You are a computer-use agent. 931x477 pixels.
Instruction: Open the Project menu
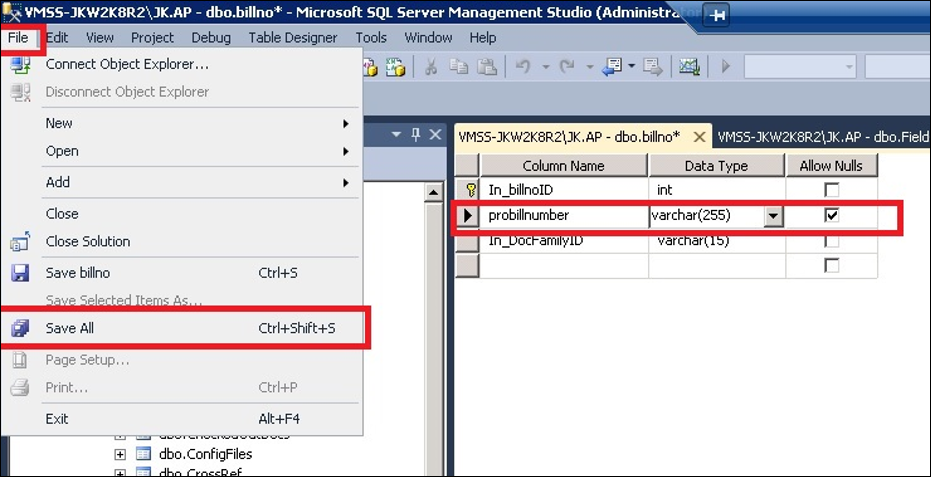(153, 37)
